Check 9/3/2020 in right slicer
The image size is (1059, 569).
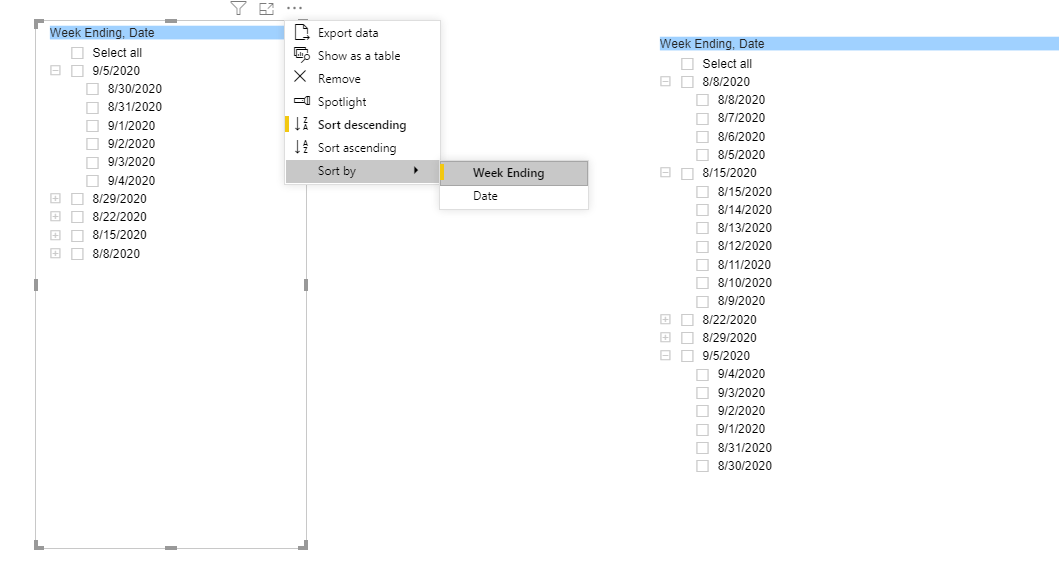(x=702, y=393)
